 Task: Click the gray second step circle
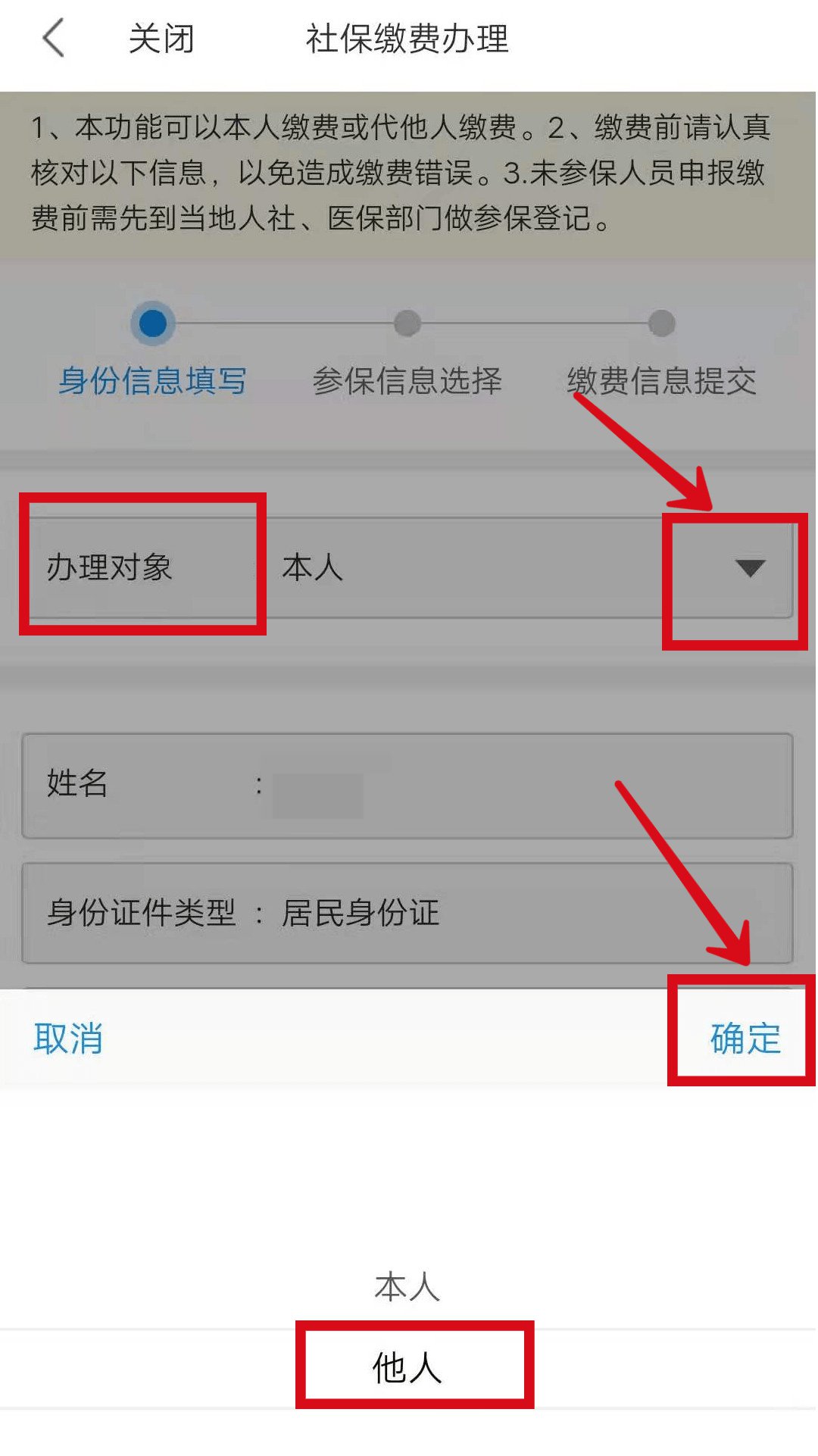pyautogui.click(x=407, y=323)
